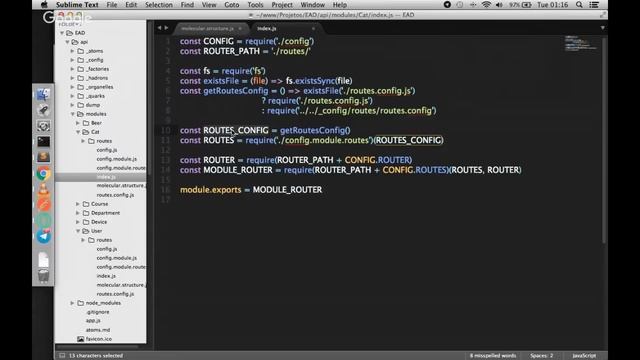Open Spotlight search magnifier
640x360 pixels.
[579, 5]
